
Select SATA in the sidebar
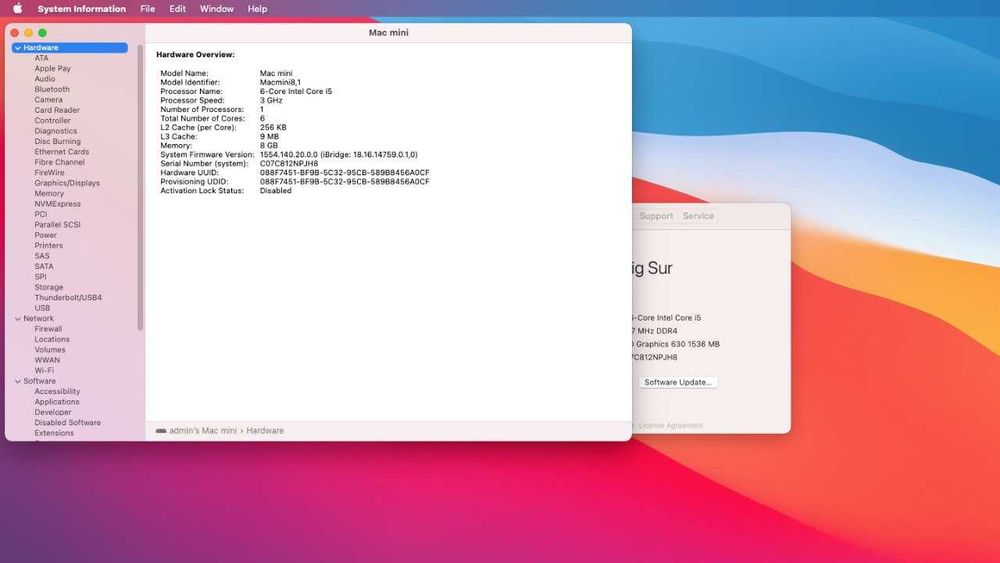tap(44, 267)
